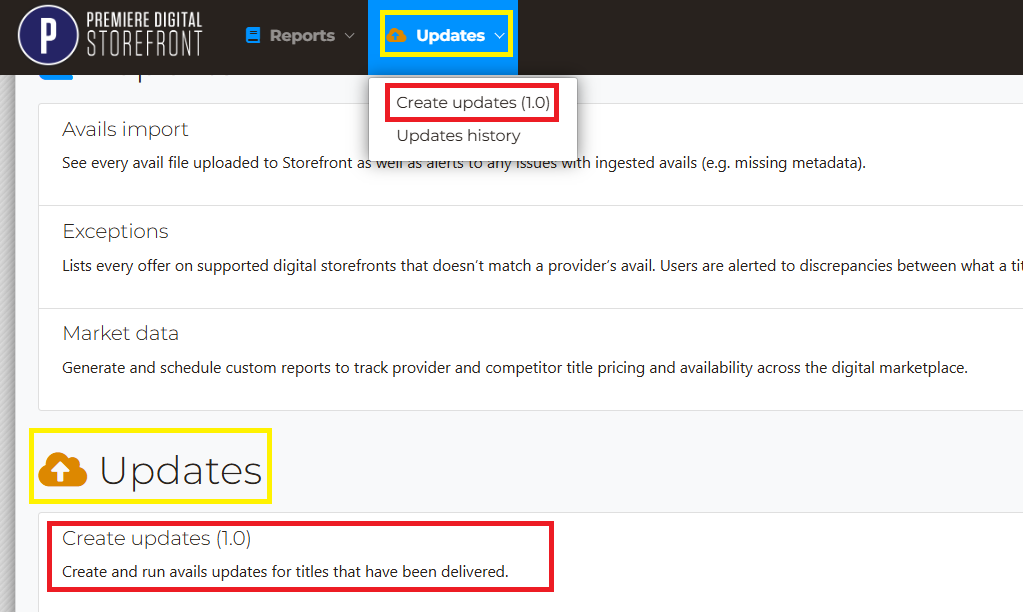Click the Market data description sentence
This screenshot has height=612, width=1023.
pyautogui.click(x=514, y=367)
